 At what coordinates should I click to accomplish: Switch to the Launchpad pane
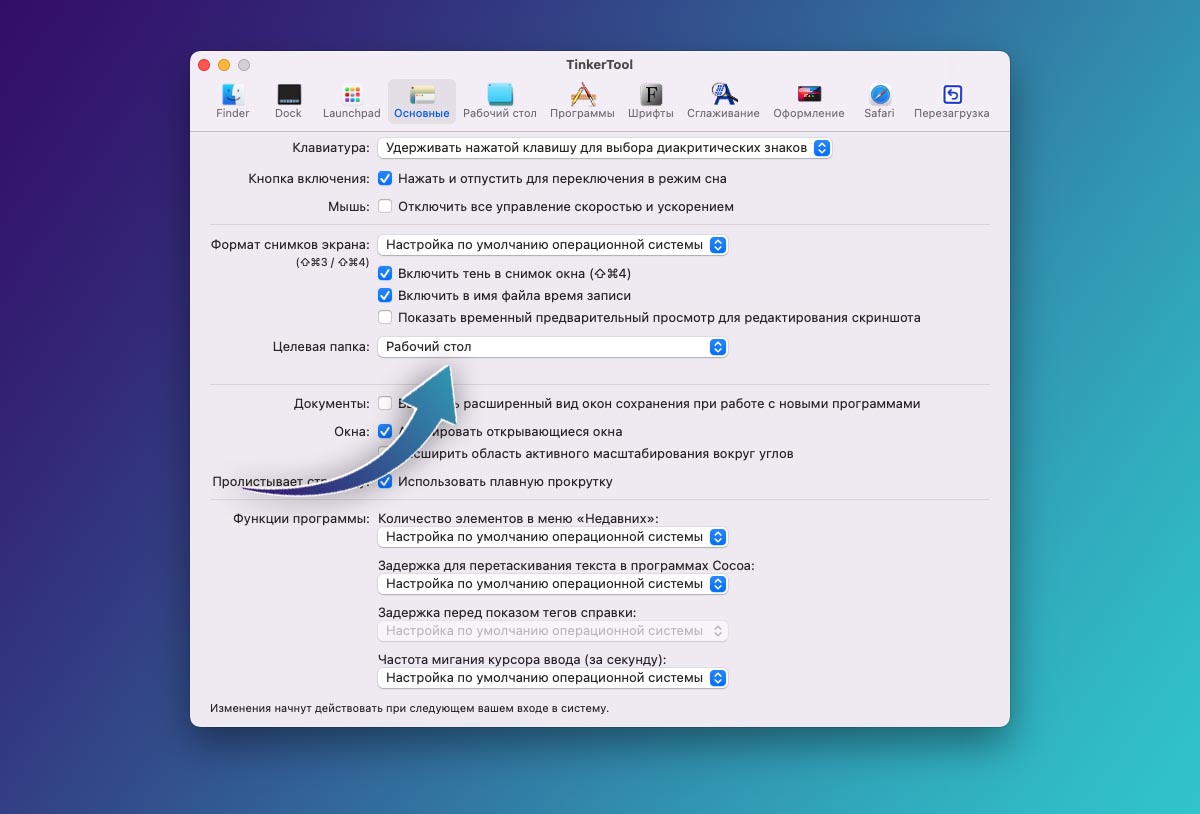[352, 101]
